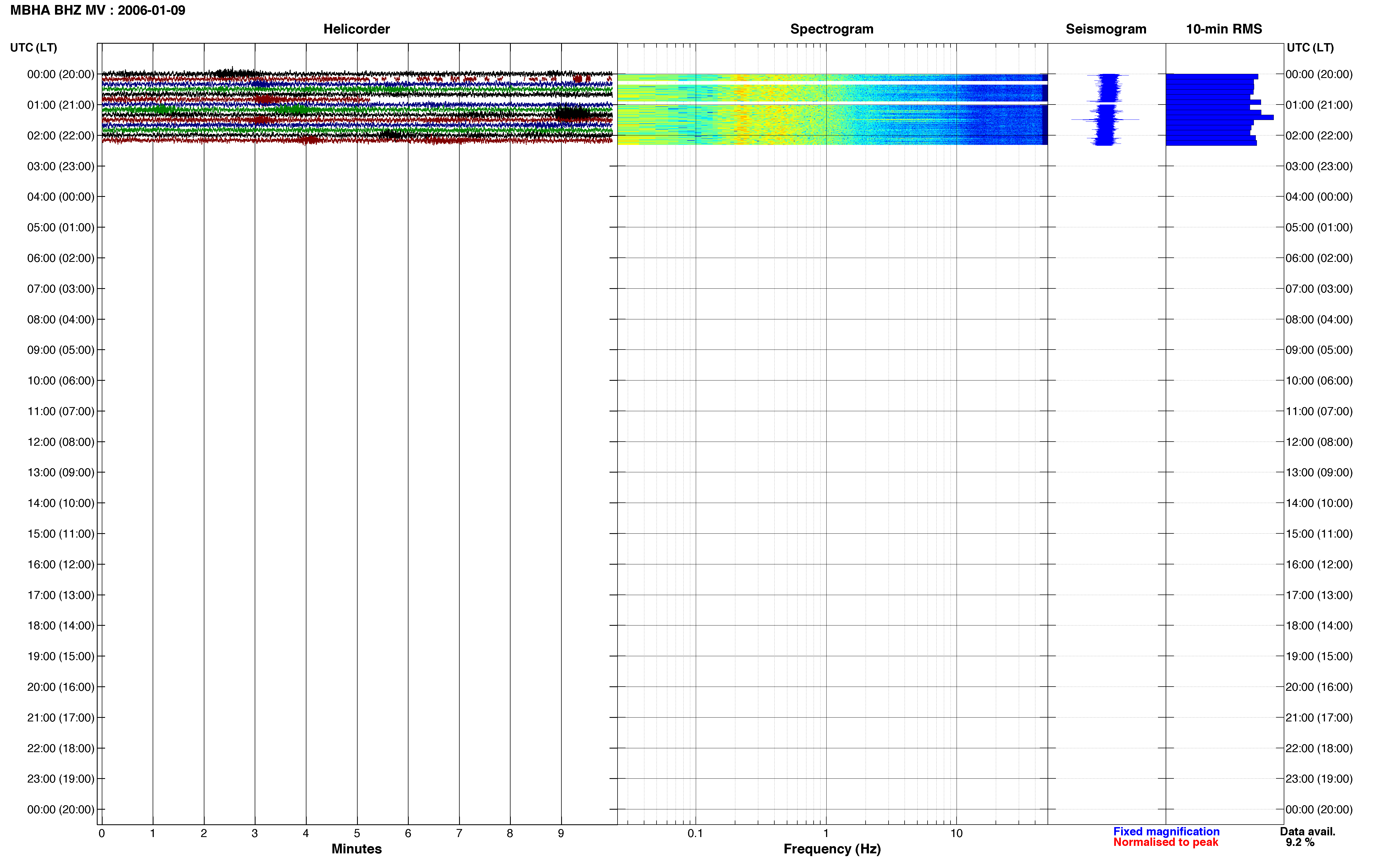Screen dimensions: 1388x868
Task: Click '19:00 (15:00)' on the right time axis
Action: pyautogui.click(x=1319, y=656)
